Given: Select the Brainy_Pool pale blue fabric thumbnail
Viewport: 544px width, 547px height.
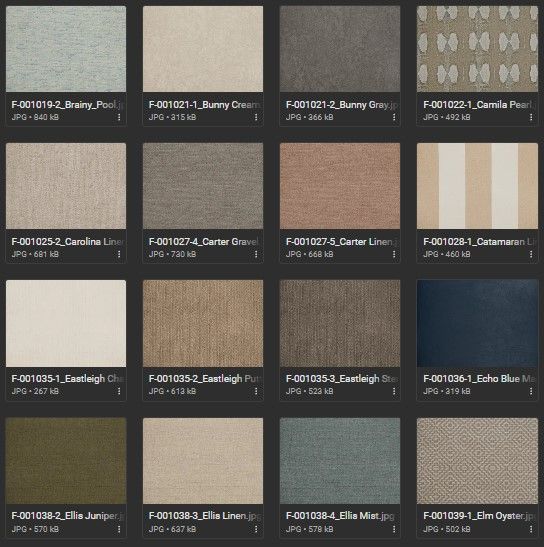Looking at the screenshot, I should (x=66, y=49).
